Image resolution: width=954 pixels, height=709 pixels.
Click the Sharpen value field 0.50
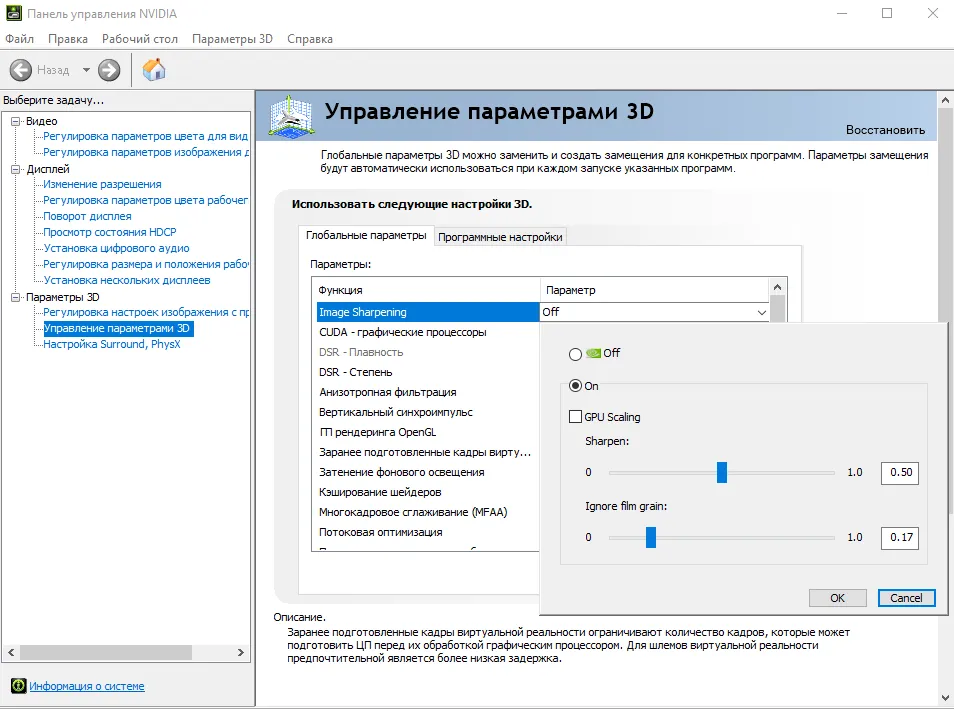pos(900,472)
